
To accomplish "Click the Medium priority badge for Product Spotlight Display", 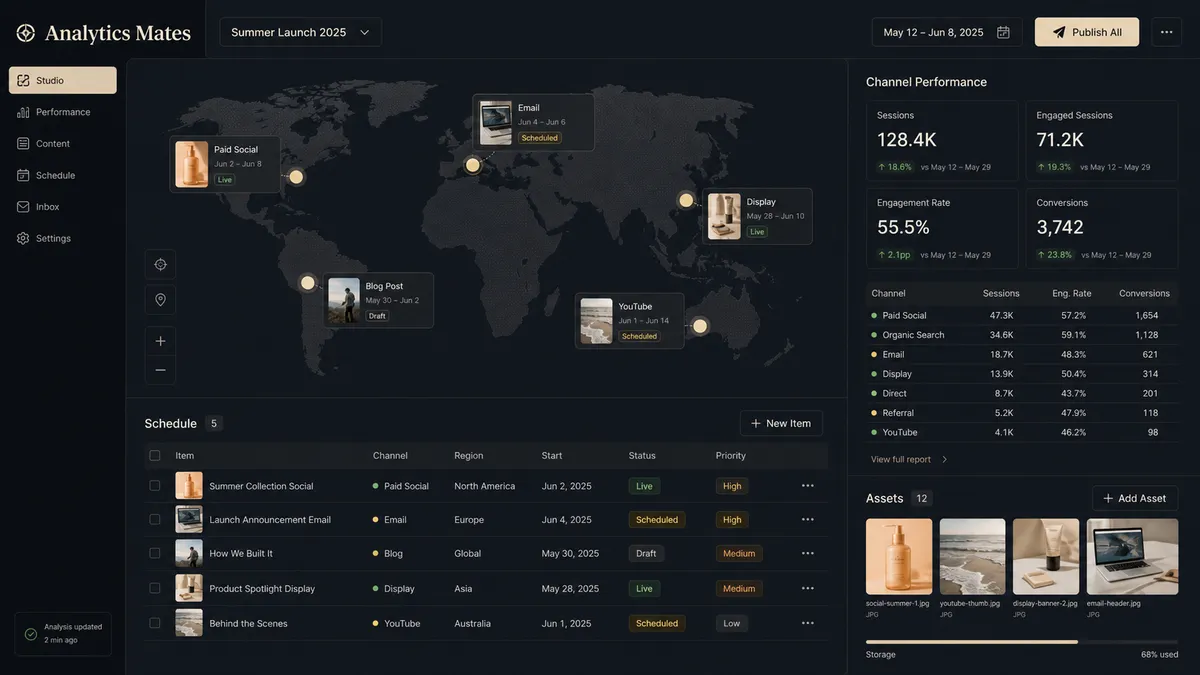I will [739, 588].
